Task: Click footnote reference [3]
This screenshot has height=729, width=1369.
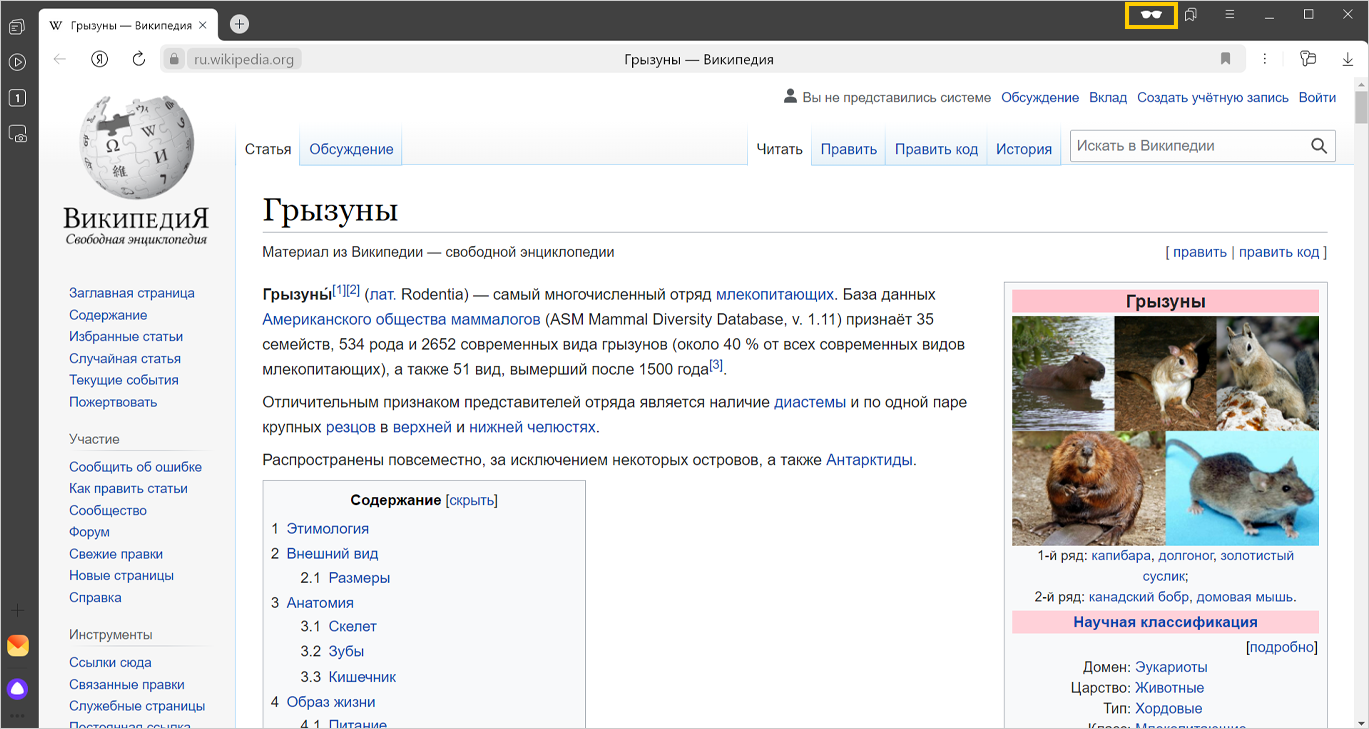Action: (716, 365)
